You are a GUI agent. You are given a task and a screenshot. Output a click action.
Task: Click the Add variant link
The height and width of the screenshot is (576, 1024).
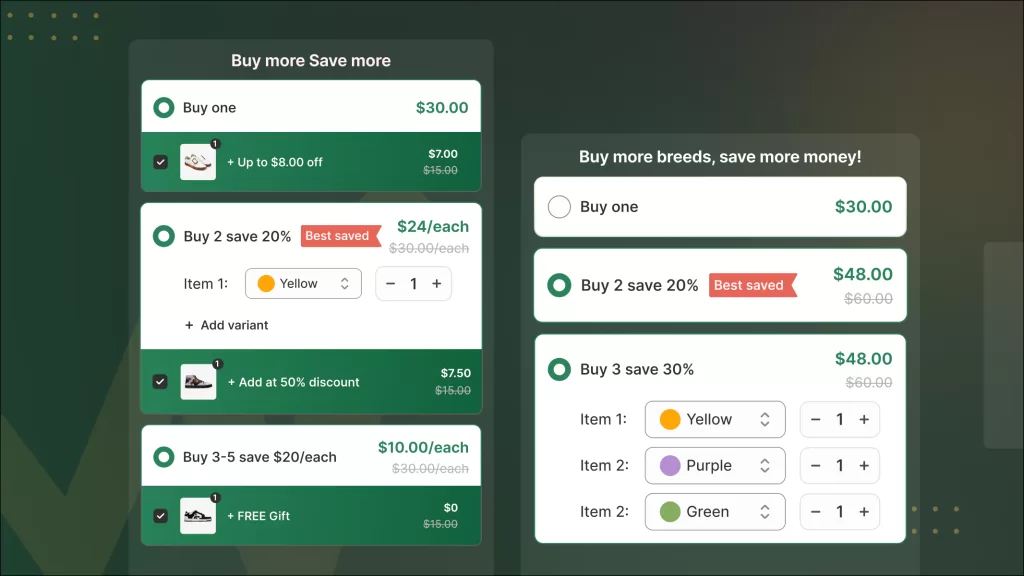[x=227, y=325]
